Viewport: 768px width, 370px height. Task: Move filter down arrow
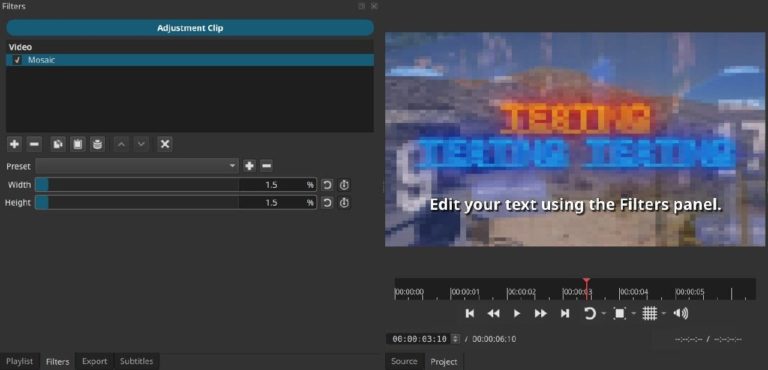tap(141, 144)
